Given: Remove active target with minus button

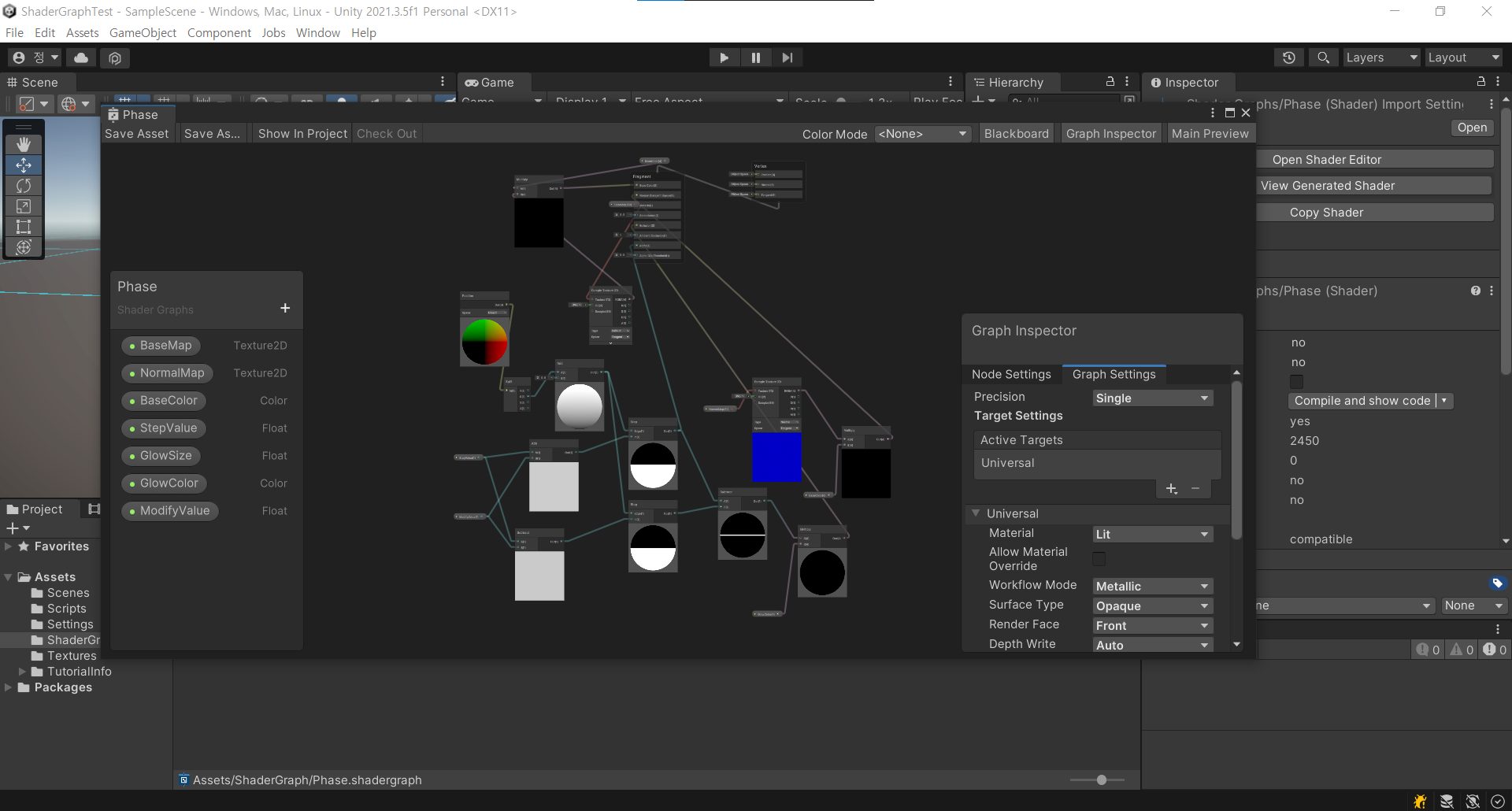Looking at the screenshot, I should 1195,489.
